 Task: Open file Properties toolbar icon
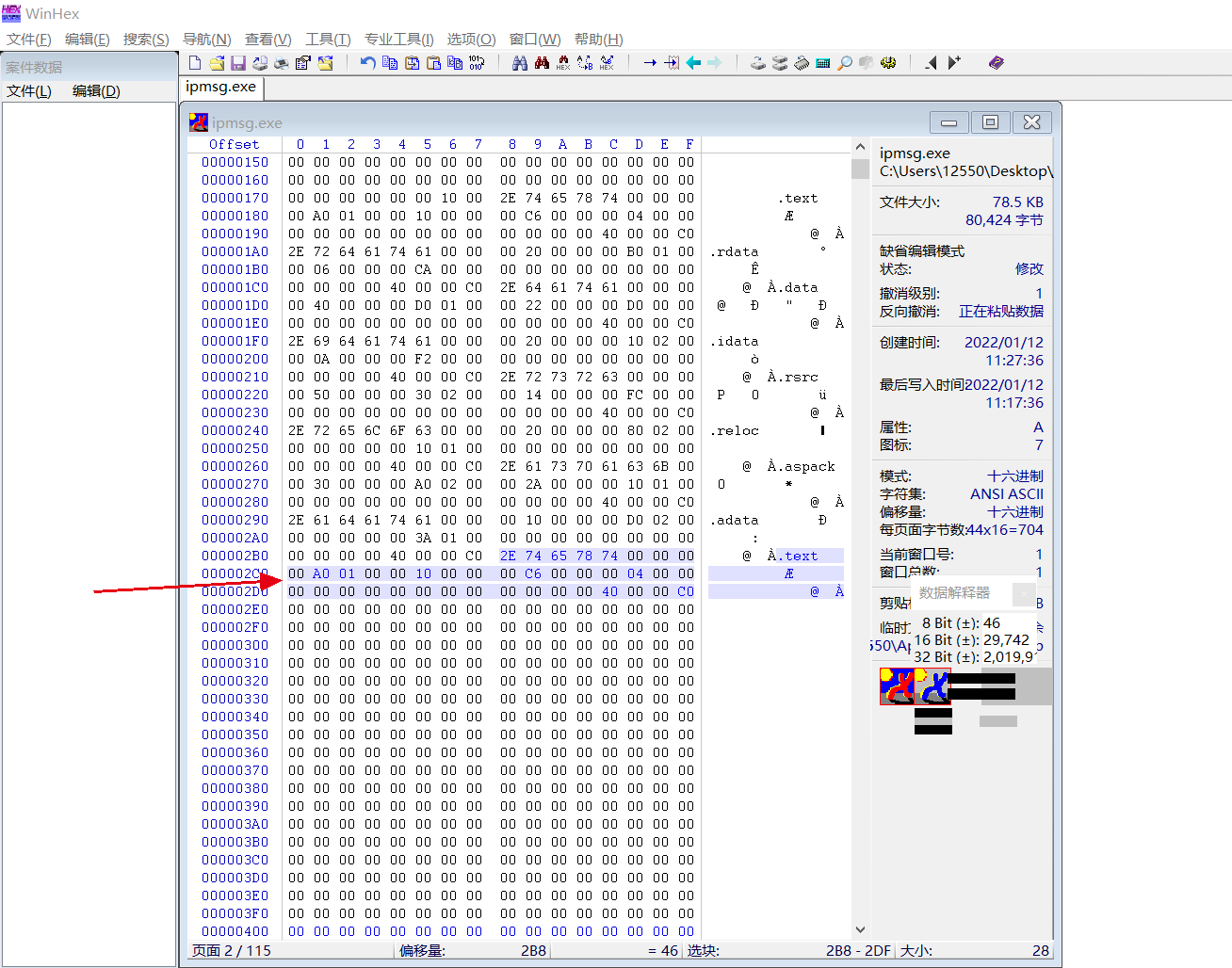[x=302, y=63]
